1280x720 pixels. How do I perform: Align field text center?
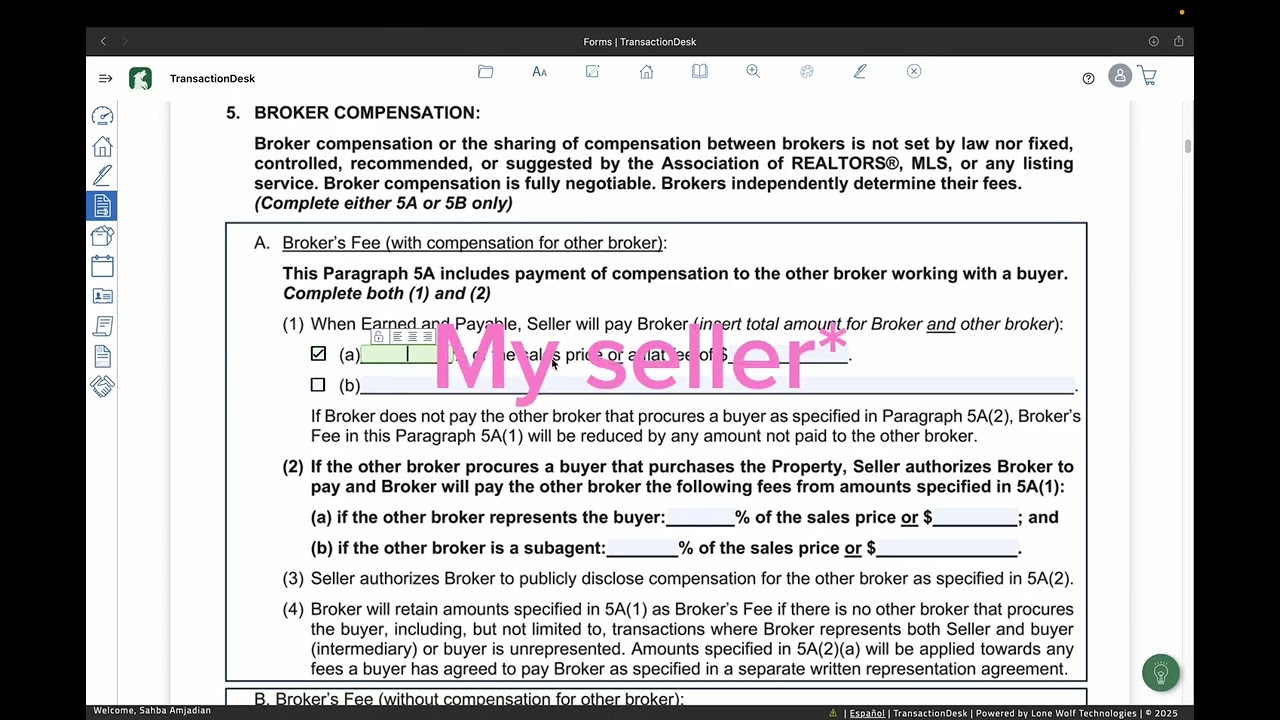pyautogui.click(x=412, y=337)
